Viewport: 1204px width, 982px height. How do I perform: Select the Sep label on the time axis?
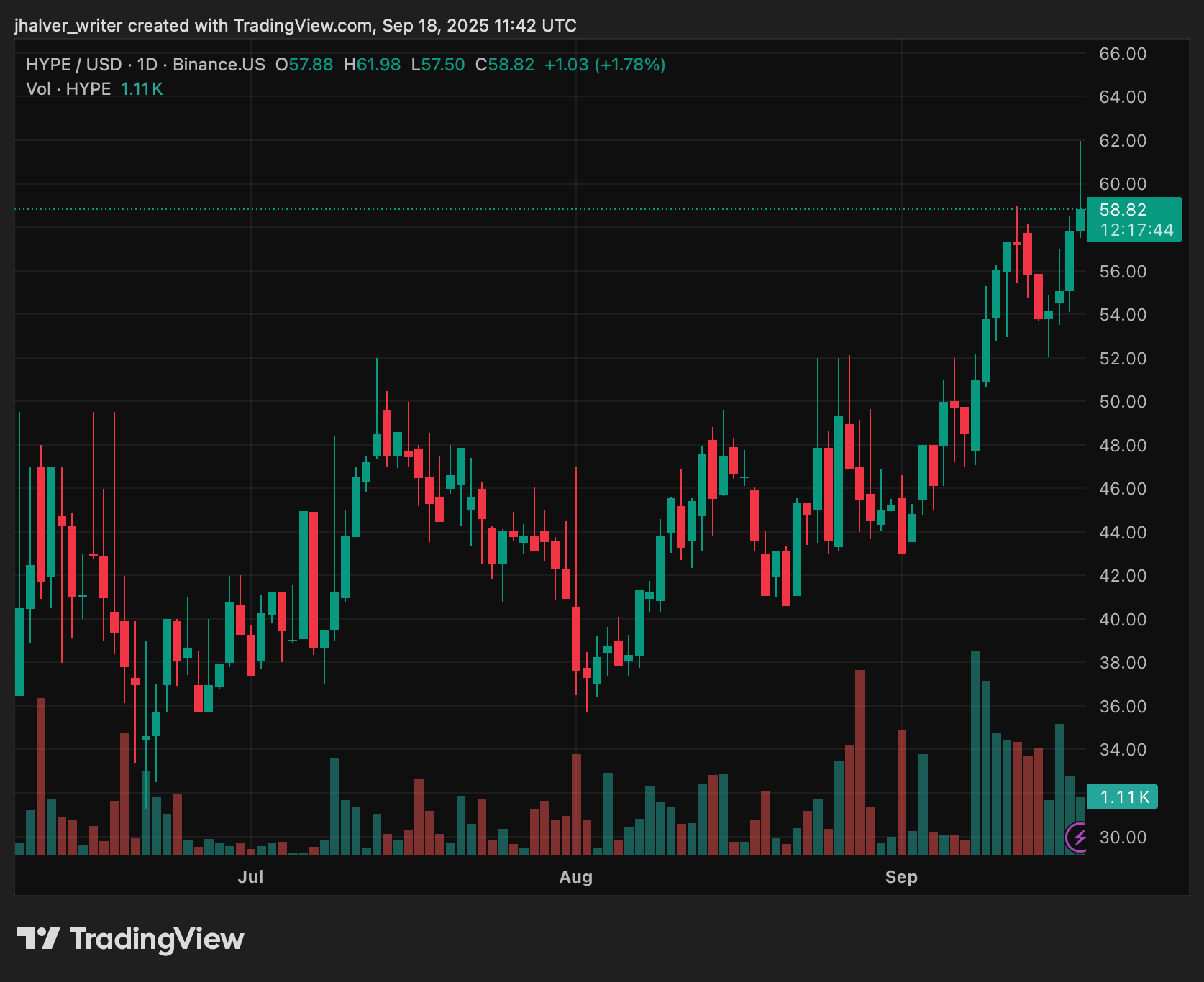tap(903, 877)
